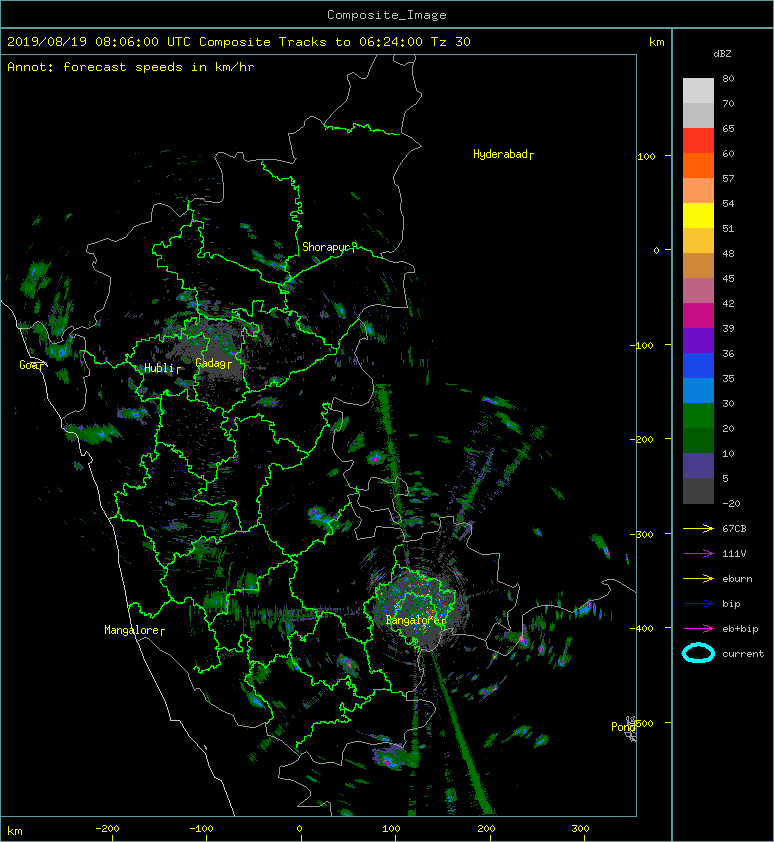Select the red swatch in dBZ scale
This screenshot has height=842, width=774.
coord(698,141)
